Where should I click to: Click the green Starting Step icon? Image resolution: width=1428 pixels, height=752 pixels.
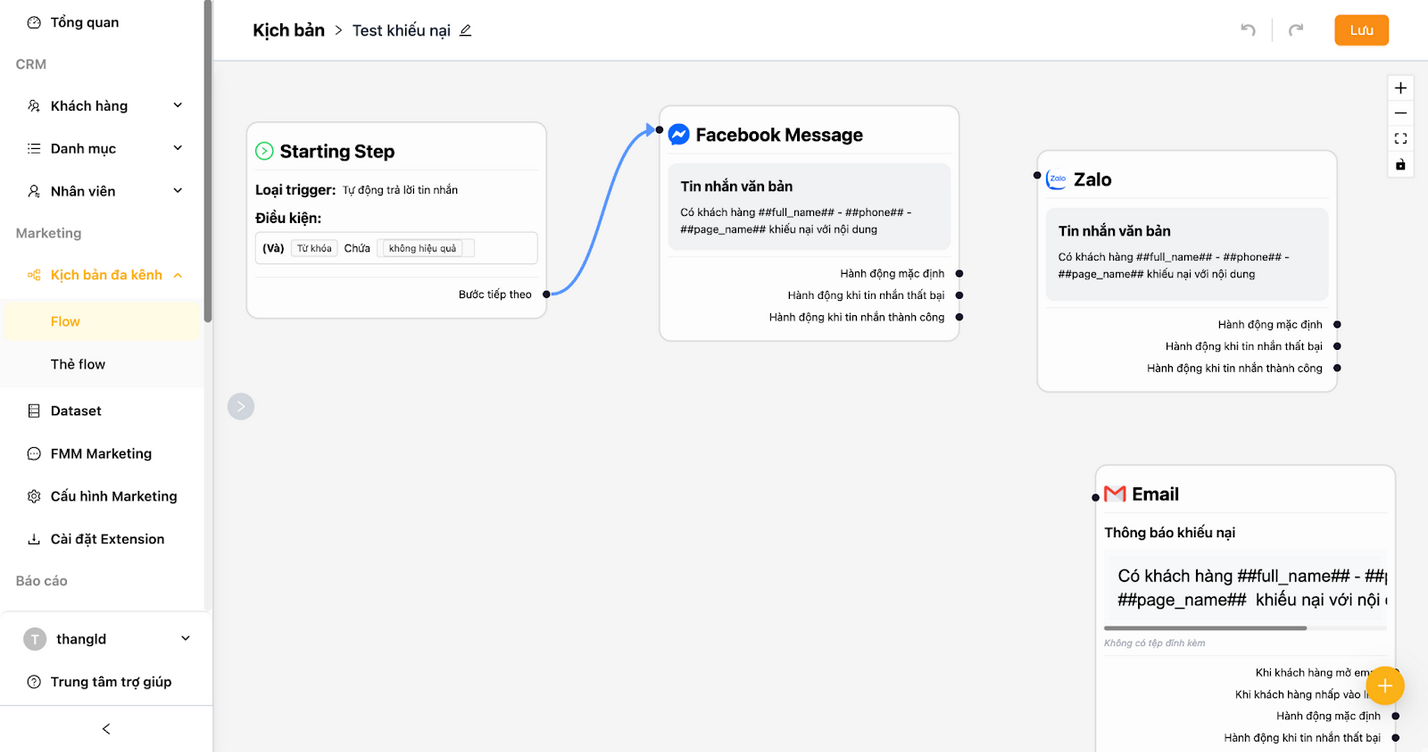[264, 152]
